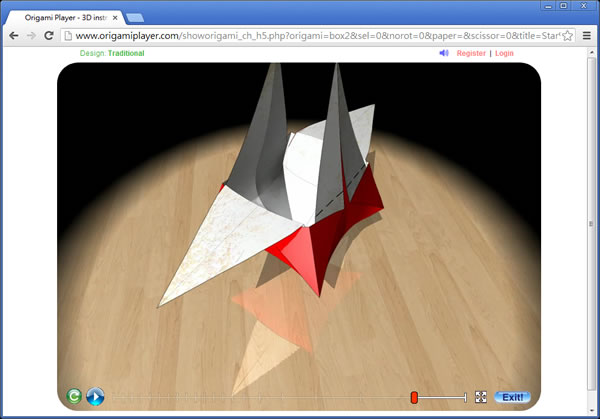Maximize the browser window
Image resolution: width=600 pixels, height=419 pixels.
click(x=564, y=6)
